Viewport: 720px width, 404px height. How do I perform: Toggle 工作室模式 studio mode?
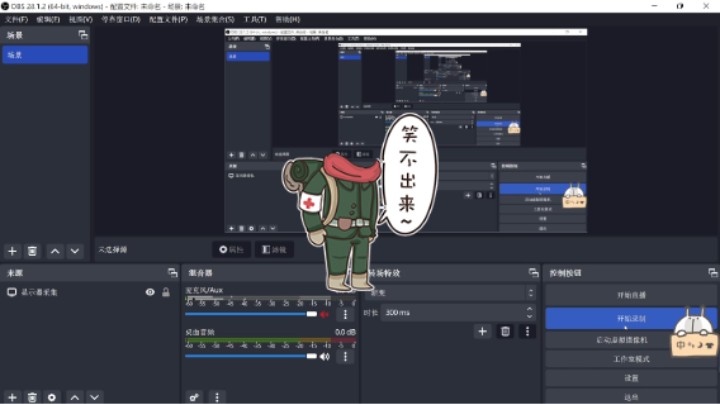pos(631,359)
